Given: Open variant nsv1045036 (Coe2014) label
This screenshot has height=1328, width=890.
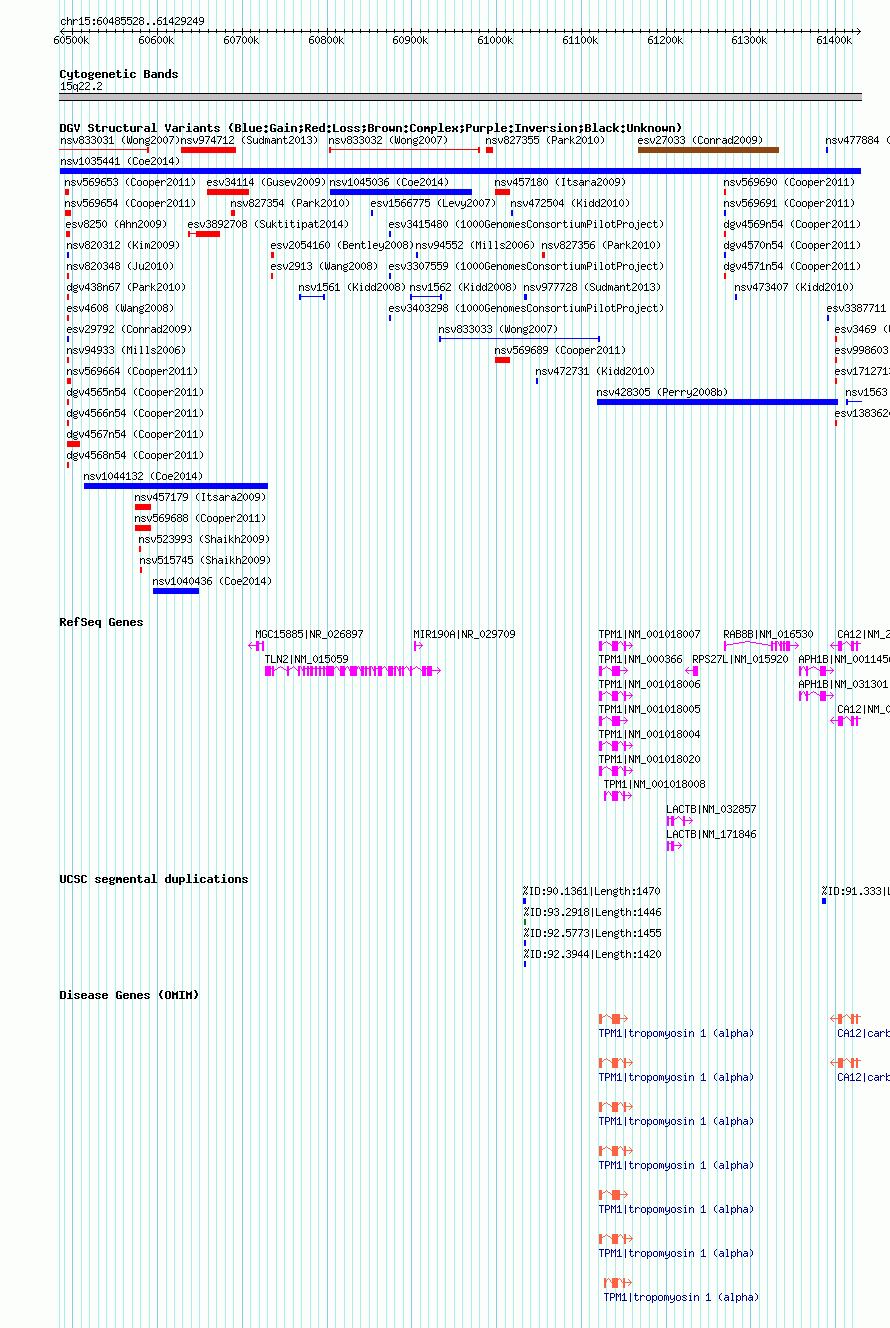Looking at the screenshot, I should pos(390,183).
